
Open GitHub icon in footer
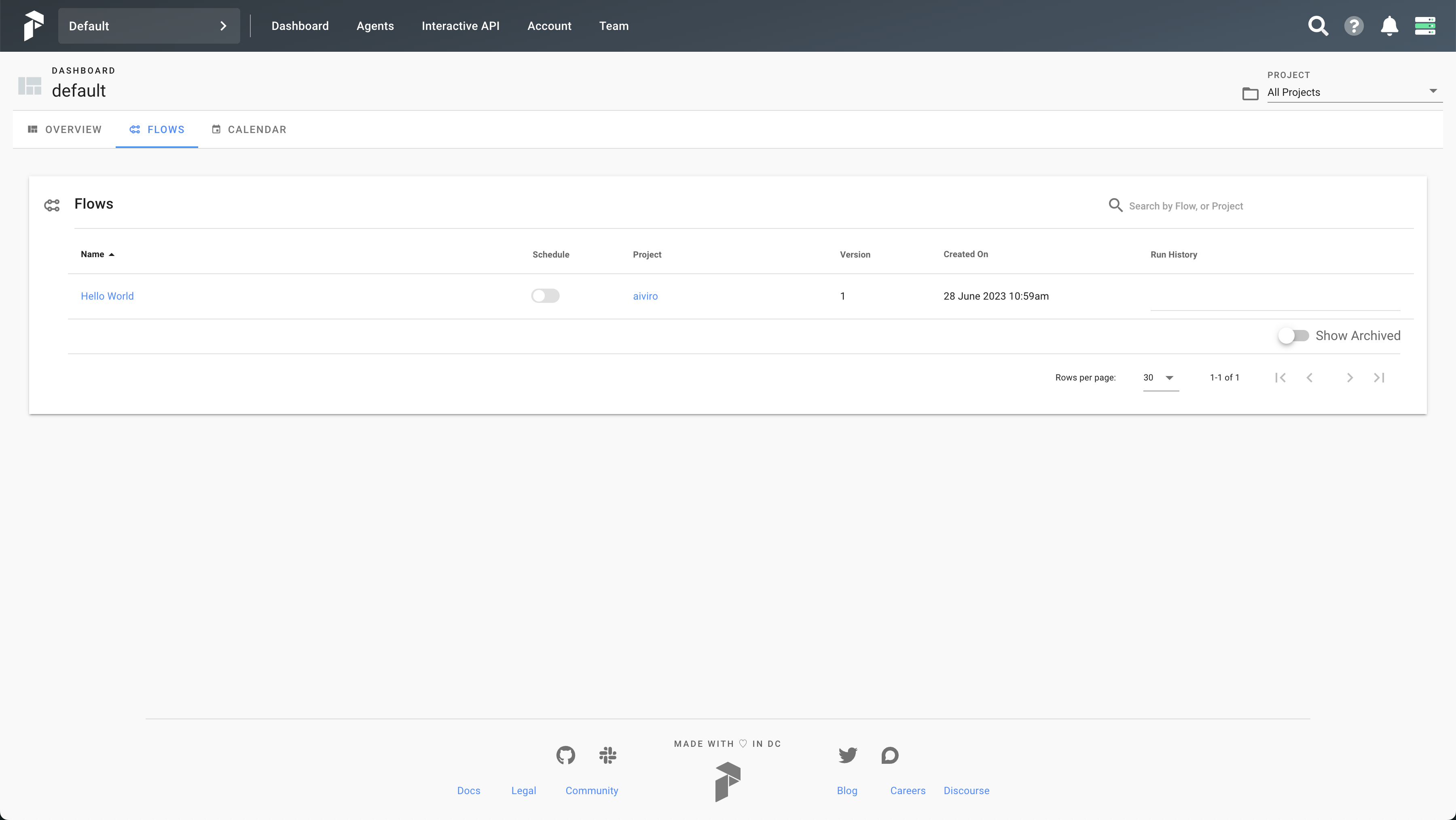565,755
